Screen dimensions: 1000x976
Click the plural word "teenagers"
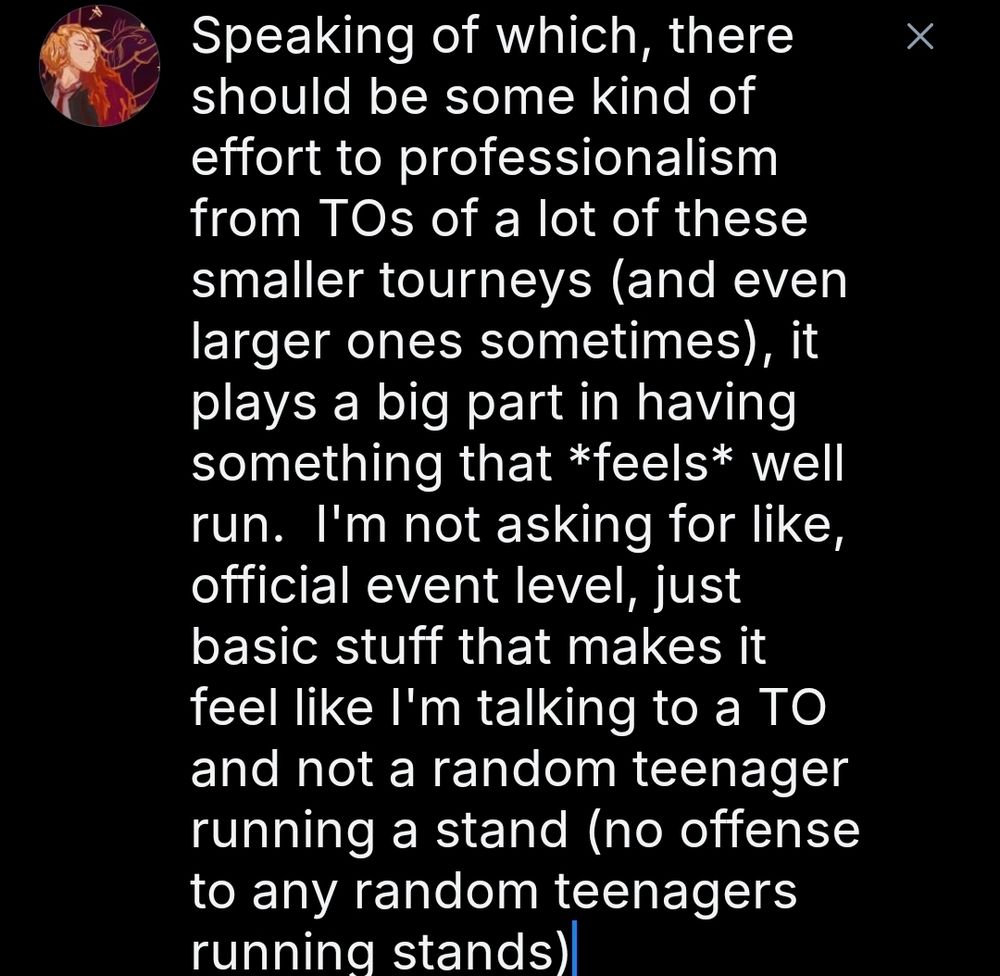click(x=675, y=892)
